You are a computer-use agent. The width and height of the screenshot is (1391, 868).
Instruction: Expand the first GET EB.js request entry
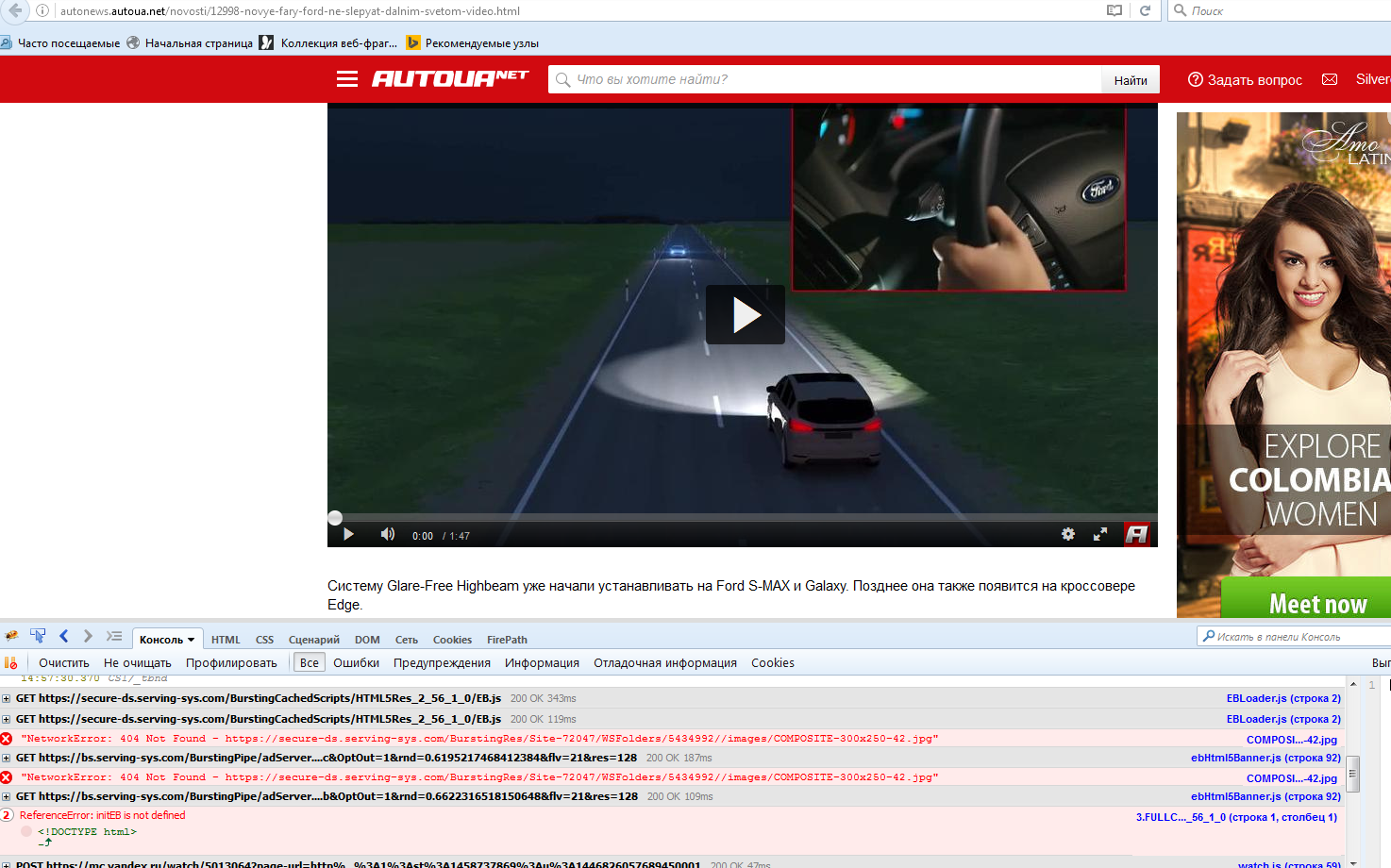[7, 699]
